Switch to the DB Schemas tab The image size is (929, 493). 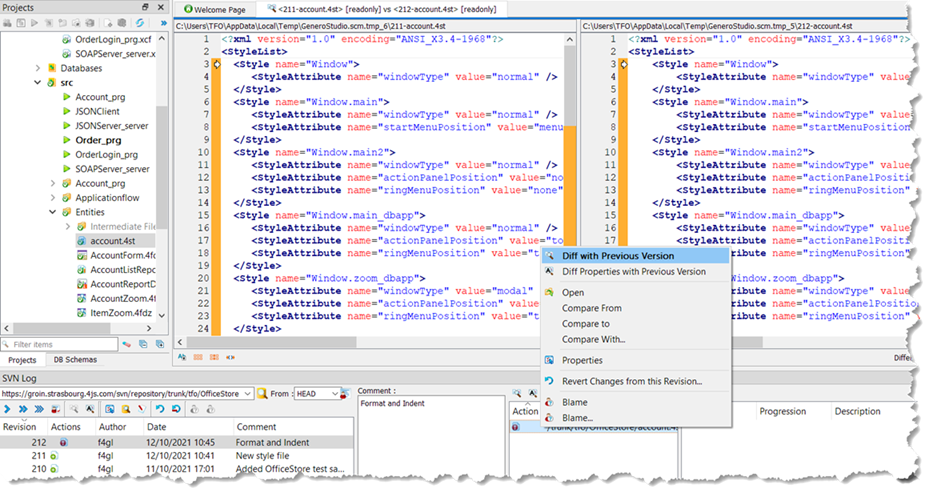[x=75, y=360]
